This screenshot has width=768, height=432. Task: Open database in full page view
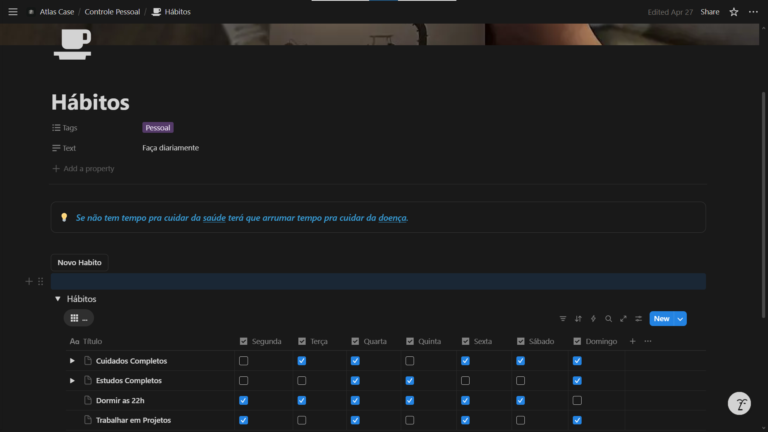(623, 319)
